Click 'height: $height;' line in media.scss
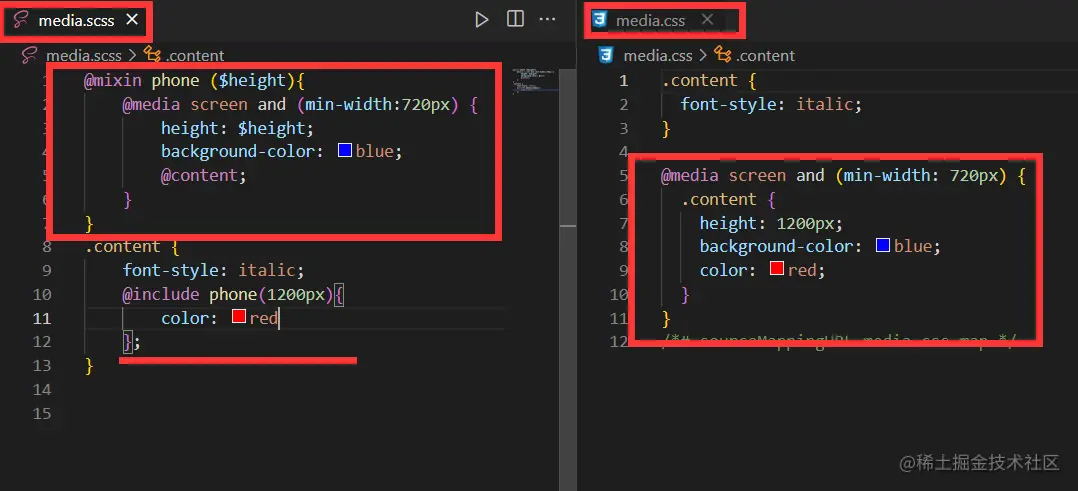1078x491 pixels. coord(237,129)
